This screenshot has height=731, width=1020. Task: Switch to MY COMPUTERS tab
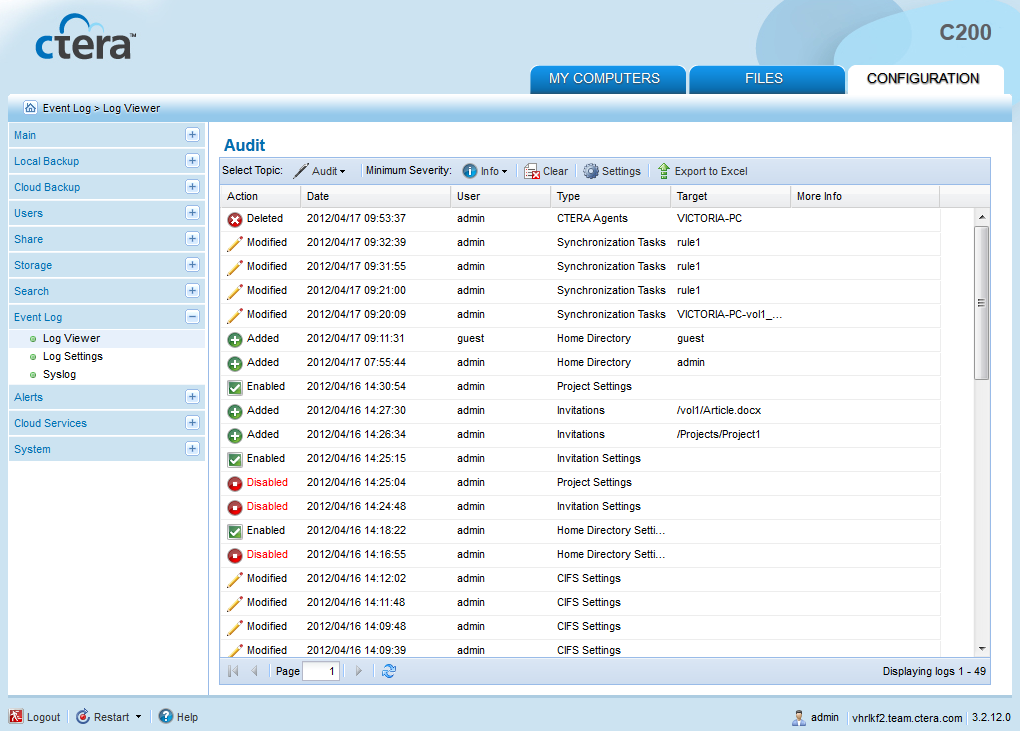[x=608, y=79]
